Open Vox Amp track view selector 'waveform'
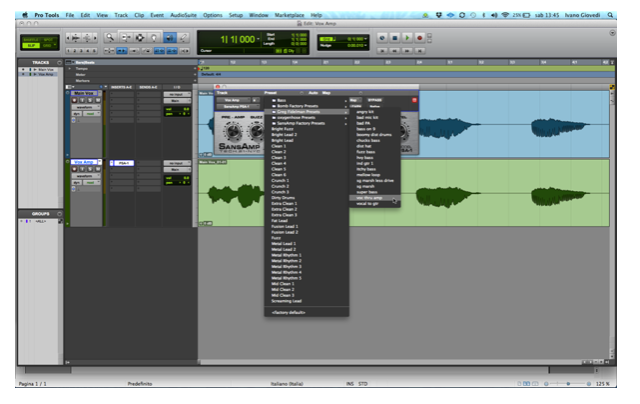 (86, 175)
